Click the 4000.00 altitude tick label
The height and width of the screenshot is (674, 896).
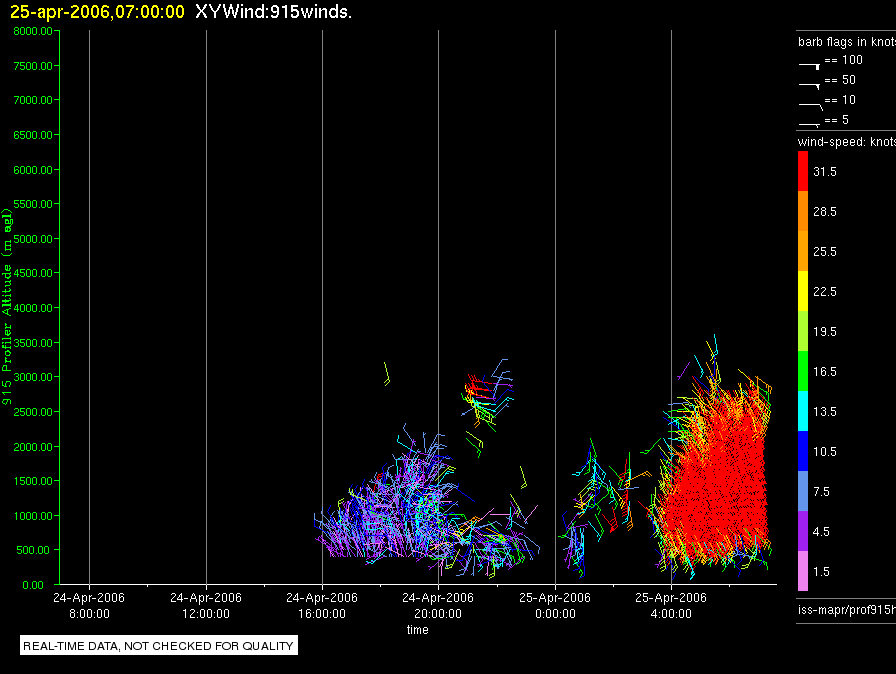(33, 308)
